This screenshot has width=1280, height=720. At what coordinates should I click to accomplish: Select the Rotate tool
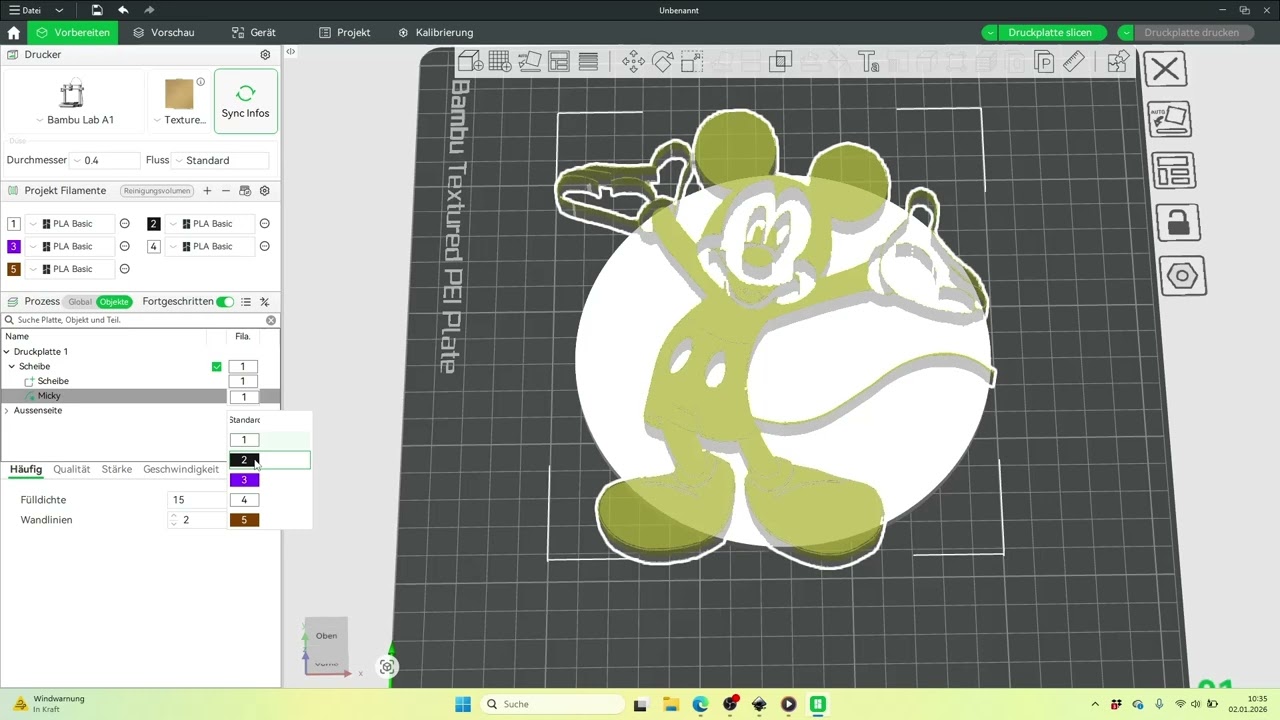tap(662, 62)
